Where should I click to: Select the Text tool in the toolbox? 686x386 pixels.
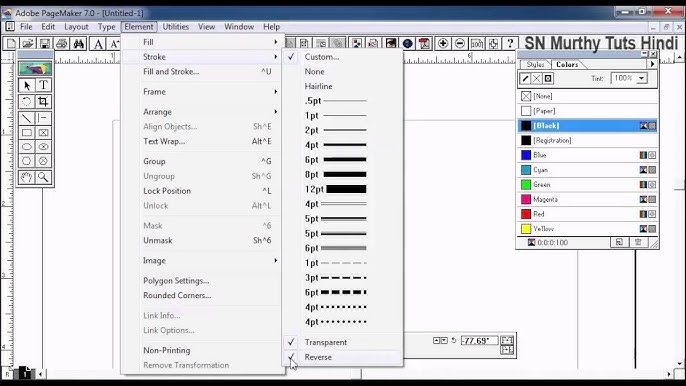click(43, 85)
